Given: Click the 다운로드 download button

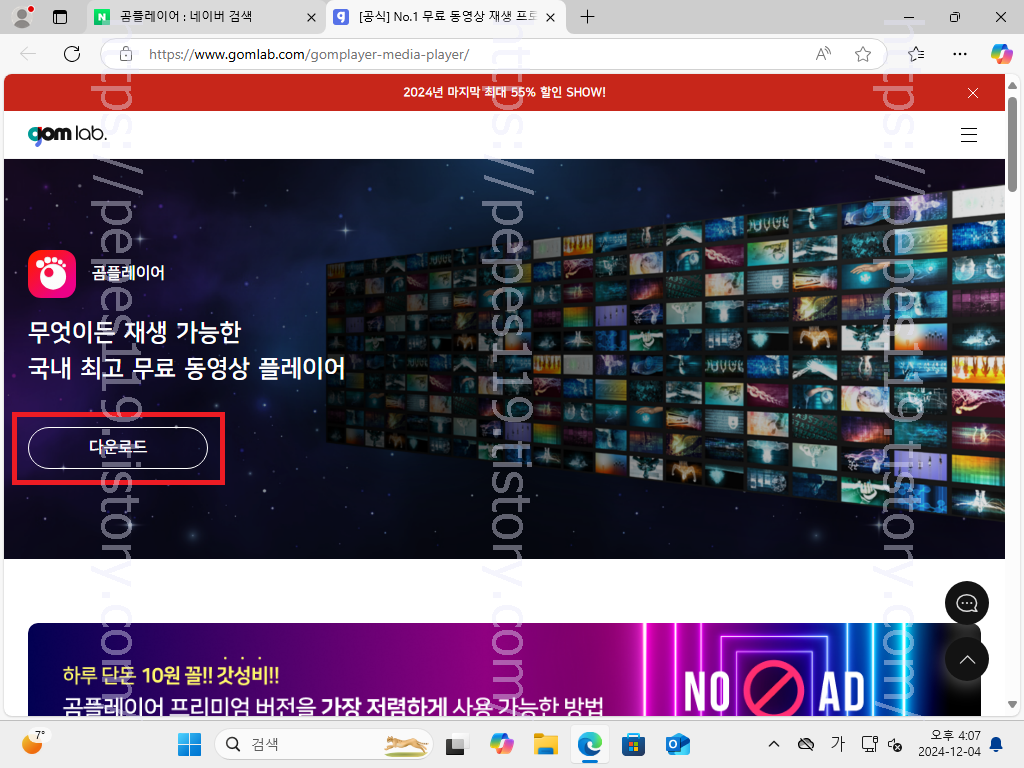Looking at the screenshot, I should (x=118, y=447).
